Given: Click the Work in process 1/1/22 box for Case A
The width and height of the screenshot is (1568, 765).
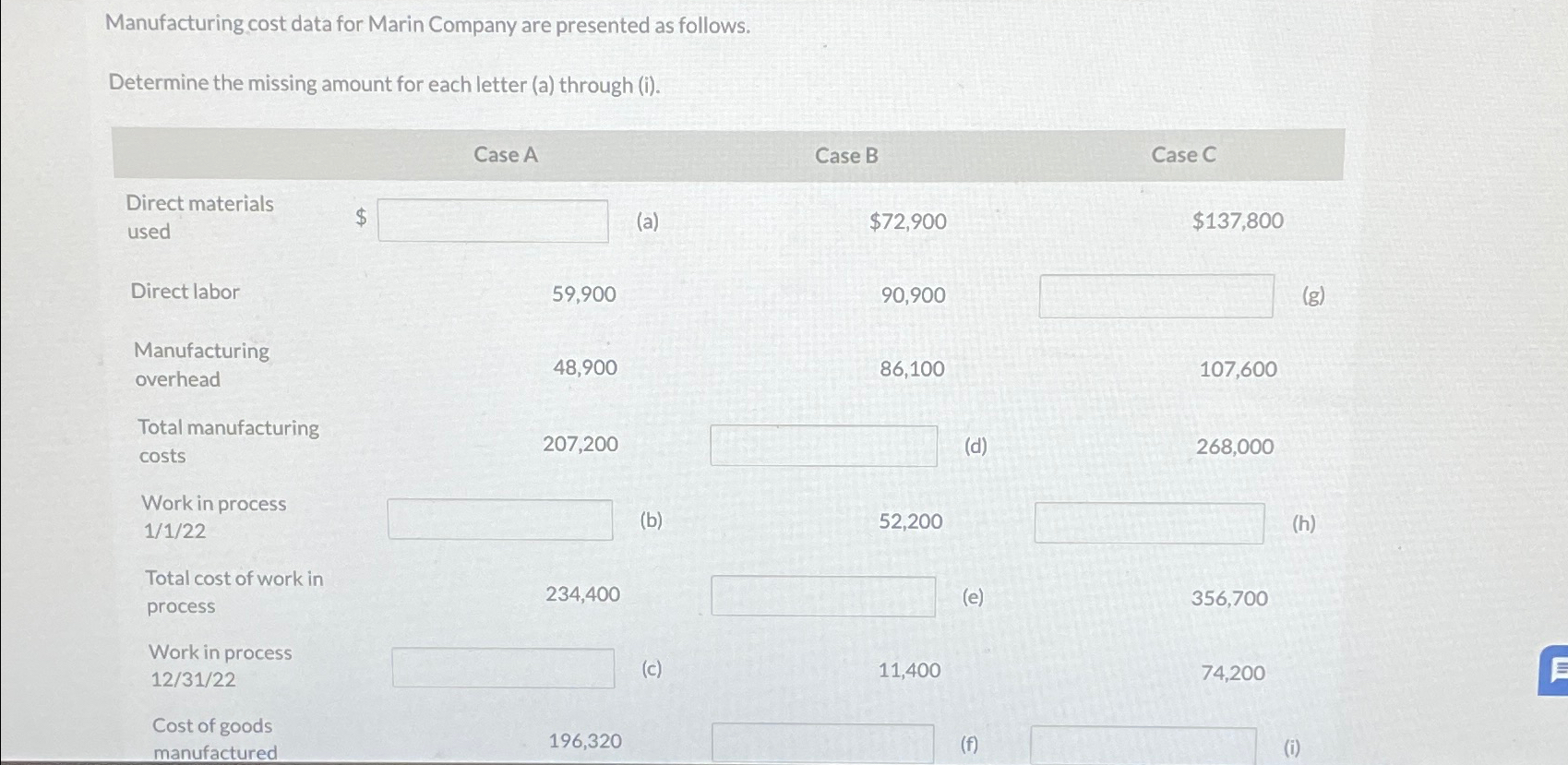Looking at the screenshot, I should (x=501, y=520).
